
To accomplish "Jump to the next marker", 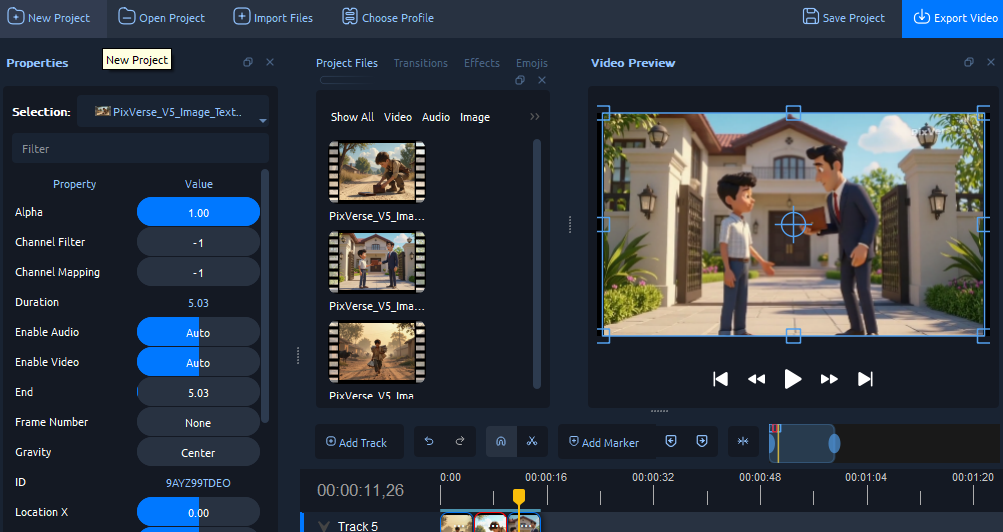I will coord(702,441).
